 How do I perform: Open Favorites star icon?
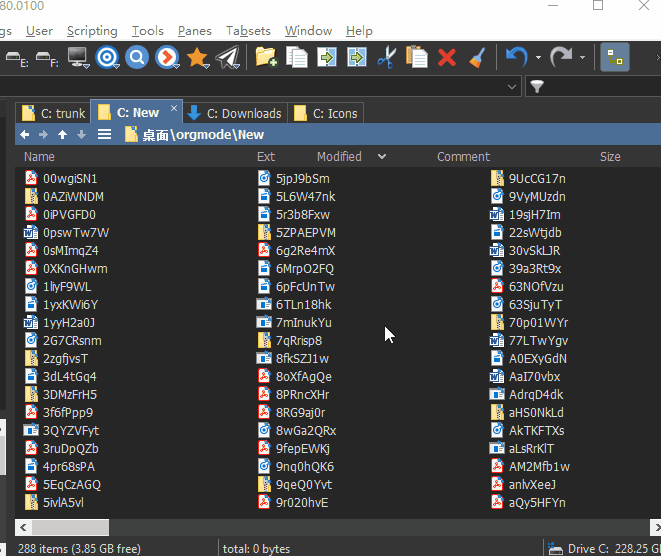(197, 57)
